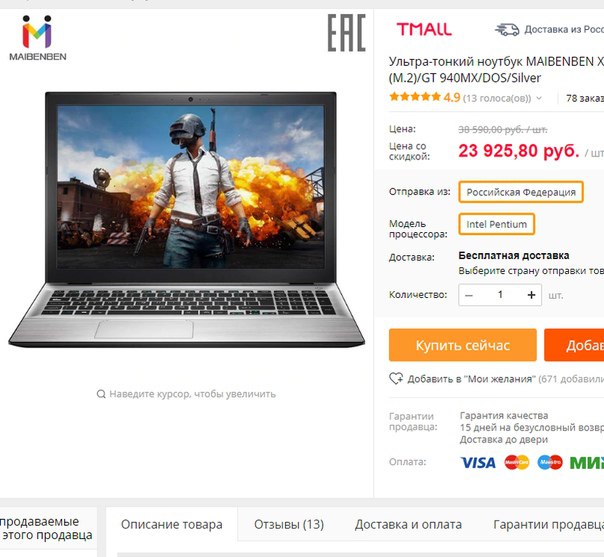
Task: Click the MAIBENBEN brand logo
Action: [38, 38]
